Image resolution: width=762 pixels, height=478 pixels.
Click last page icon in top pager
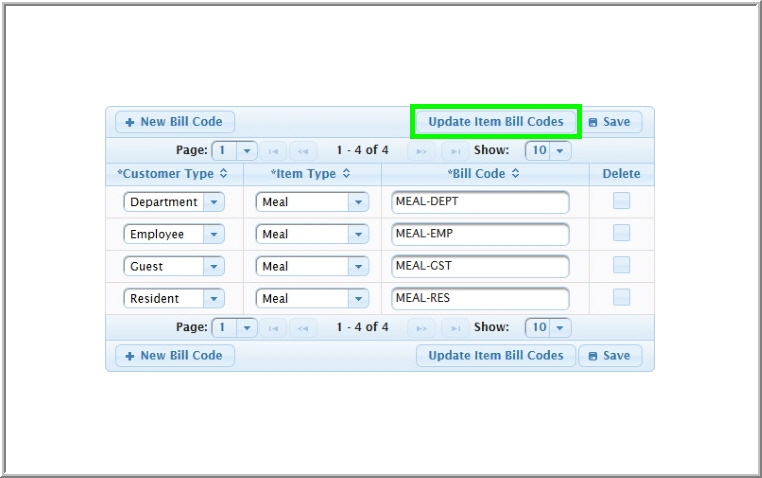point(454,151)
